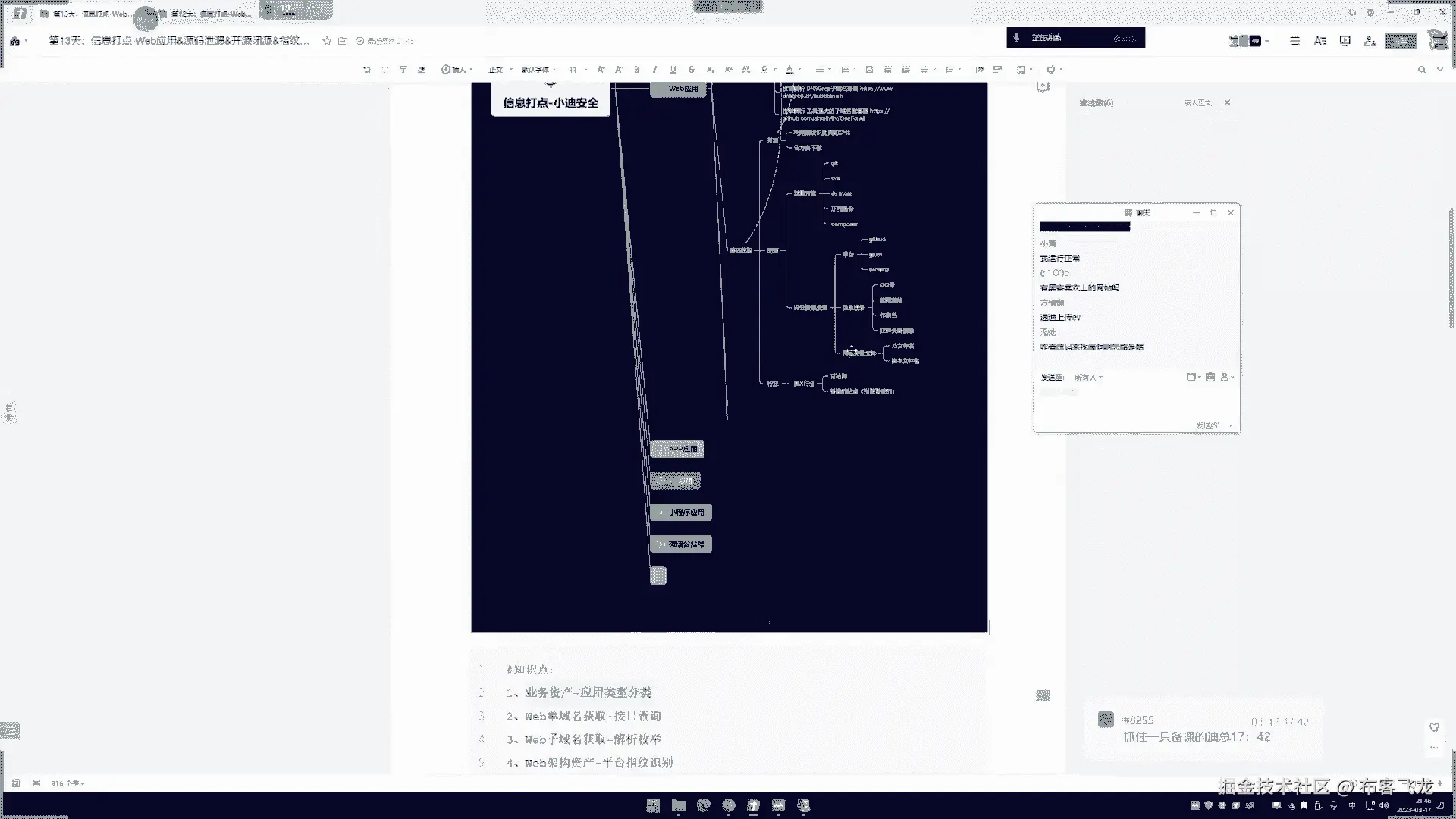Open the font color picker (A)
1456x819 pixels.
[x=789, y=69]
